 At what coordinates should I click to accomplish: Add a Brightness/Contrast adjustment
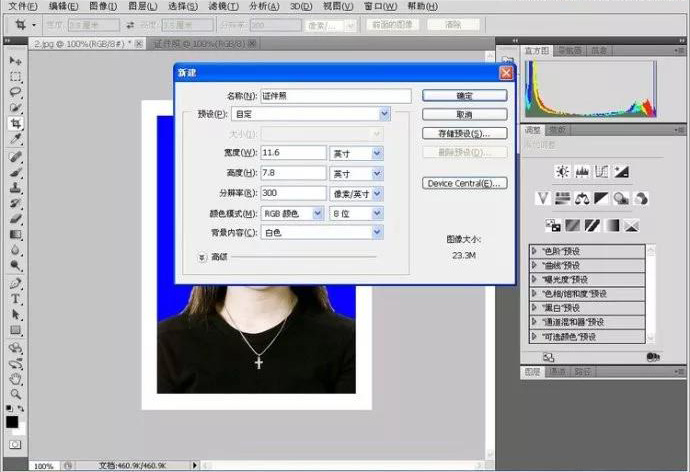(562, 171)
